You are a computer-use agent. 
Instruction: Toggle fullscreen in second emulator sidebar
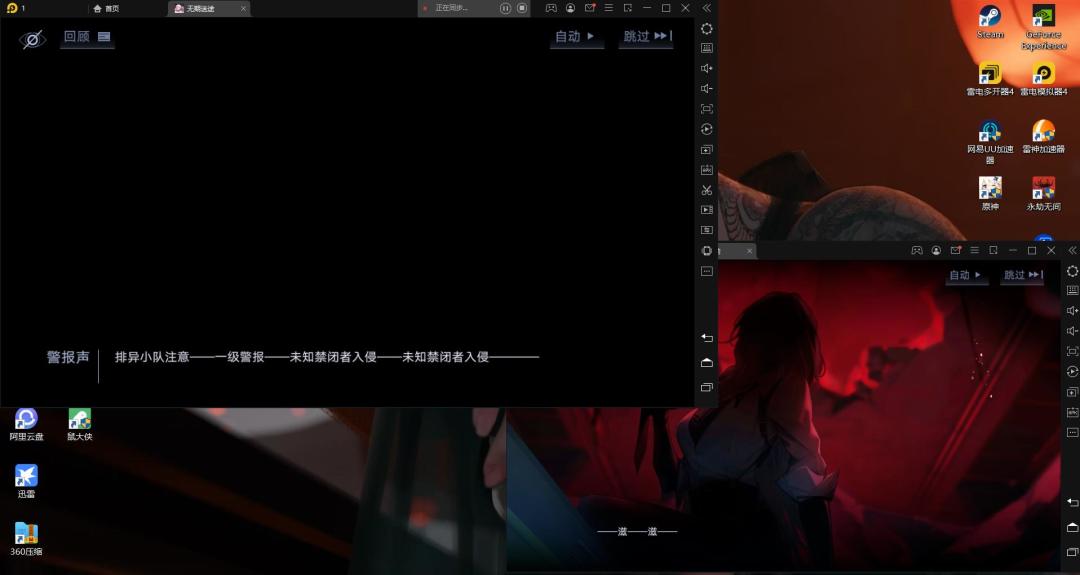pos(1072,351)
